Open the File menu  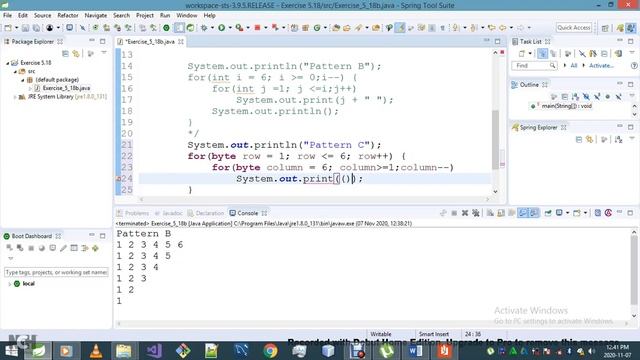click(7, 16)
